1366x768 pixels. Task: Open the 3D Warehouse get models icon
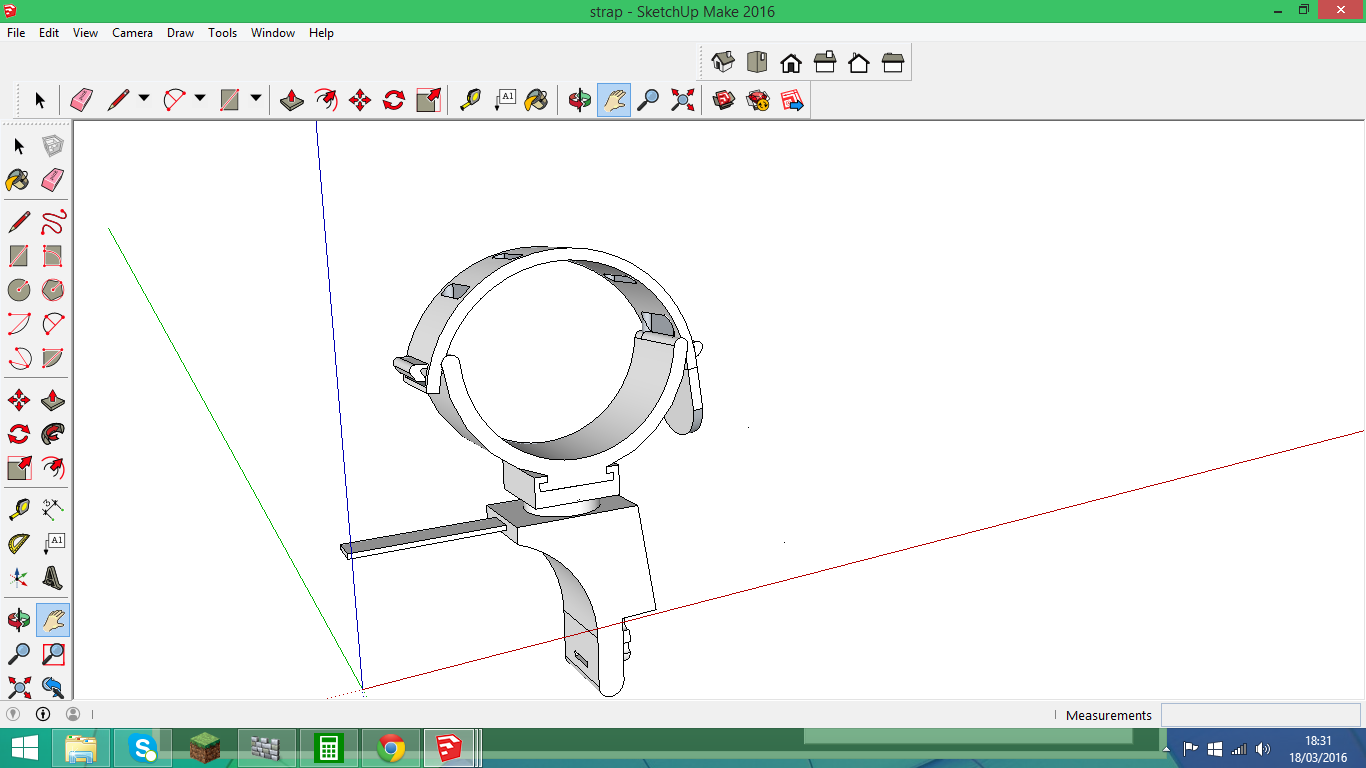[724, 100]
